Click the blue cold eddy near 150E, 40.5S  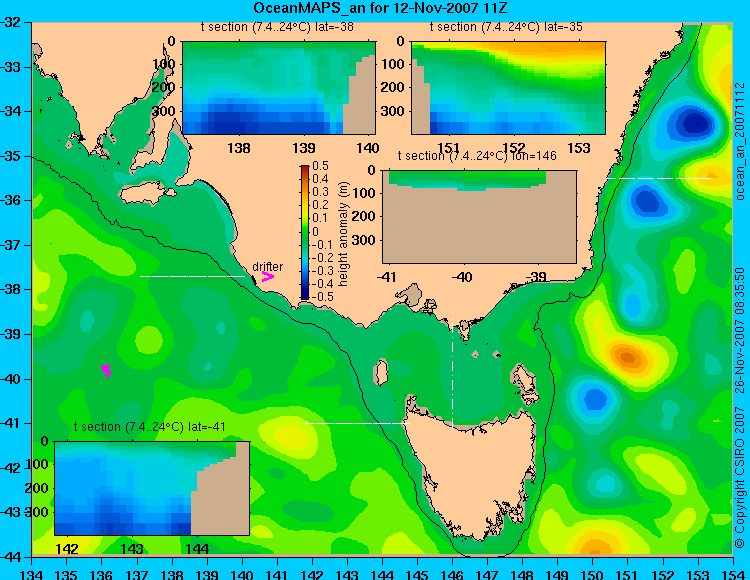594,398
